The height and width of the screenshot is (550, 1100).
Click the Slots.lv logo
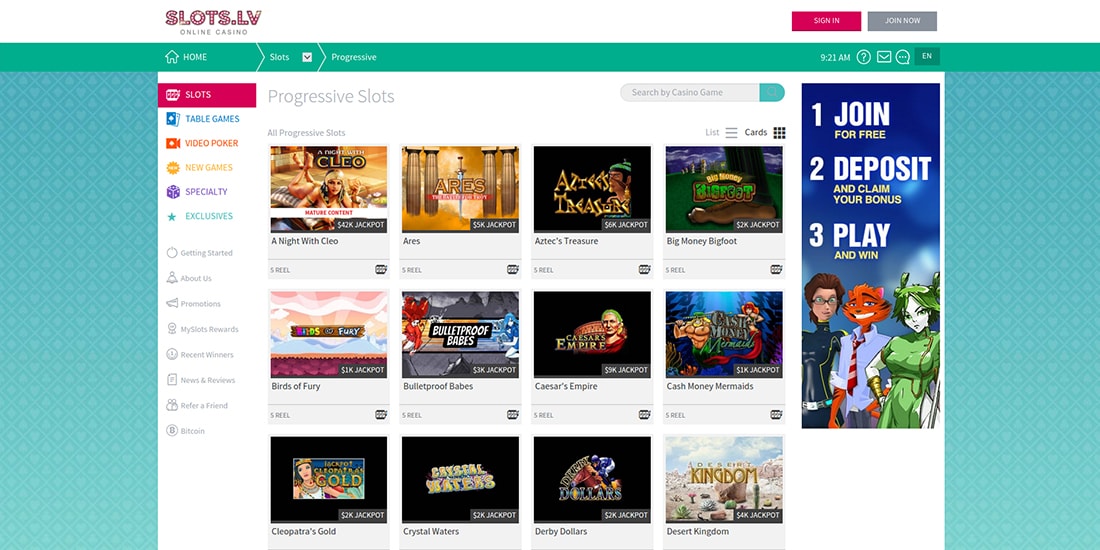[x=213, y=22]
